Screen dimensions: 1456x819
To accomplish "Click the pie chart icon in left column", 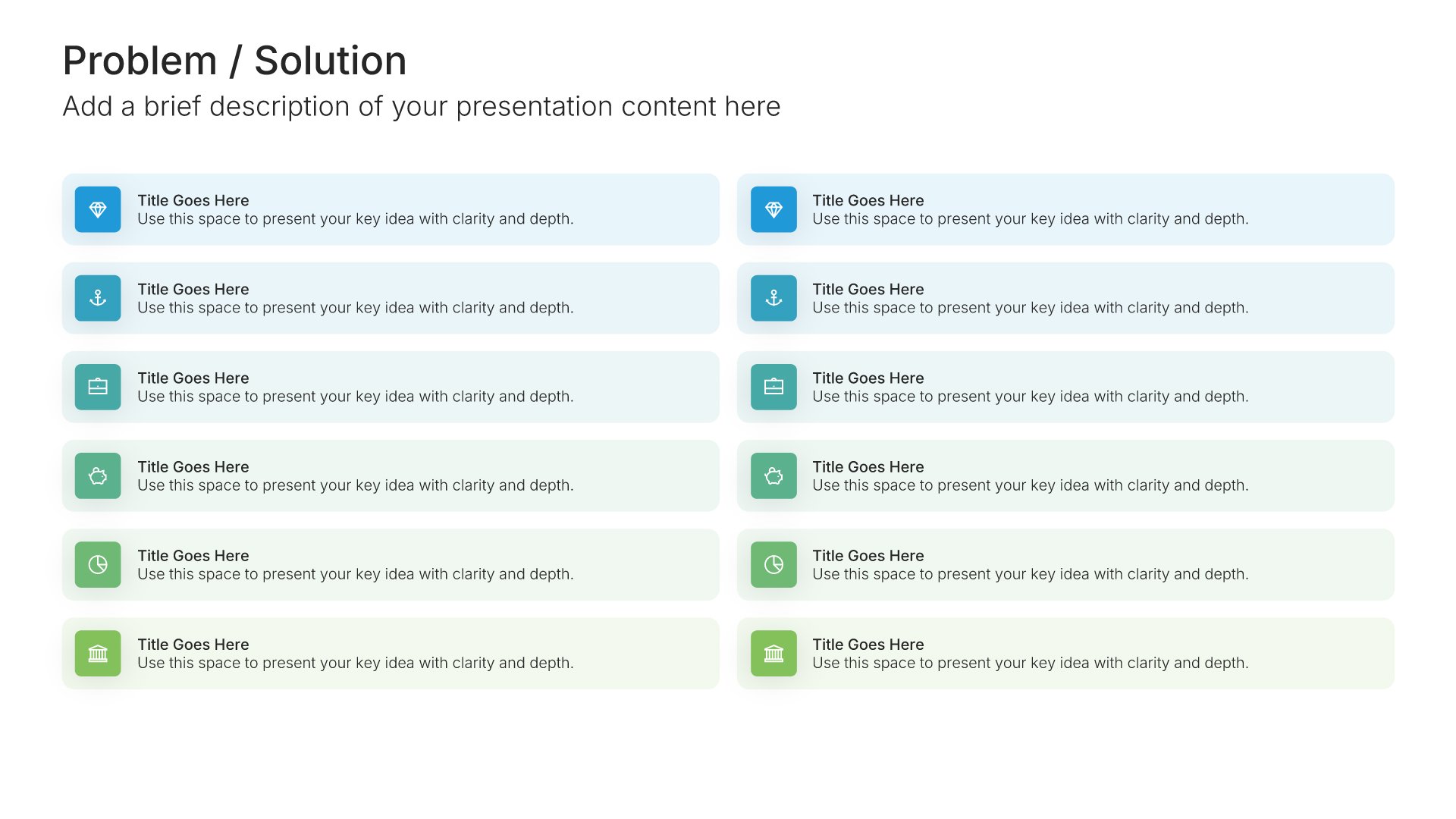I will 98,564.
